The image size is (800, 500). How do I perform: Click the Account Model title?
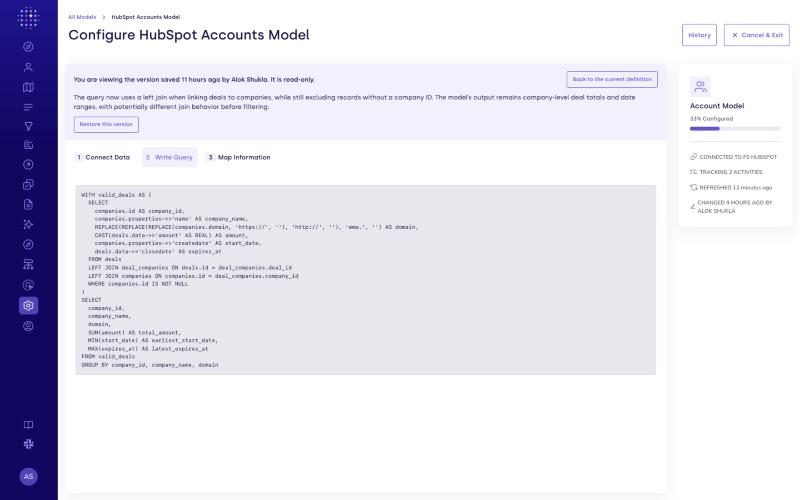(x=717, y=106)
